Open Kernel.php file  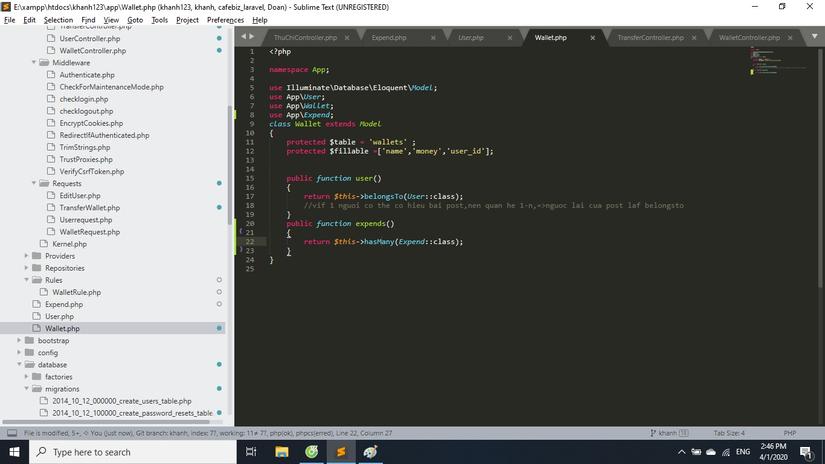(69, 244)
